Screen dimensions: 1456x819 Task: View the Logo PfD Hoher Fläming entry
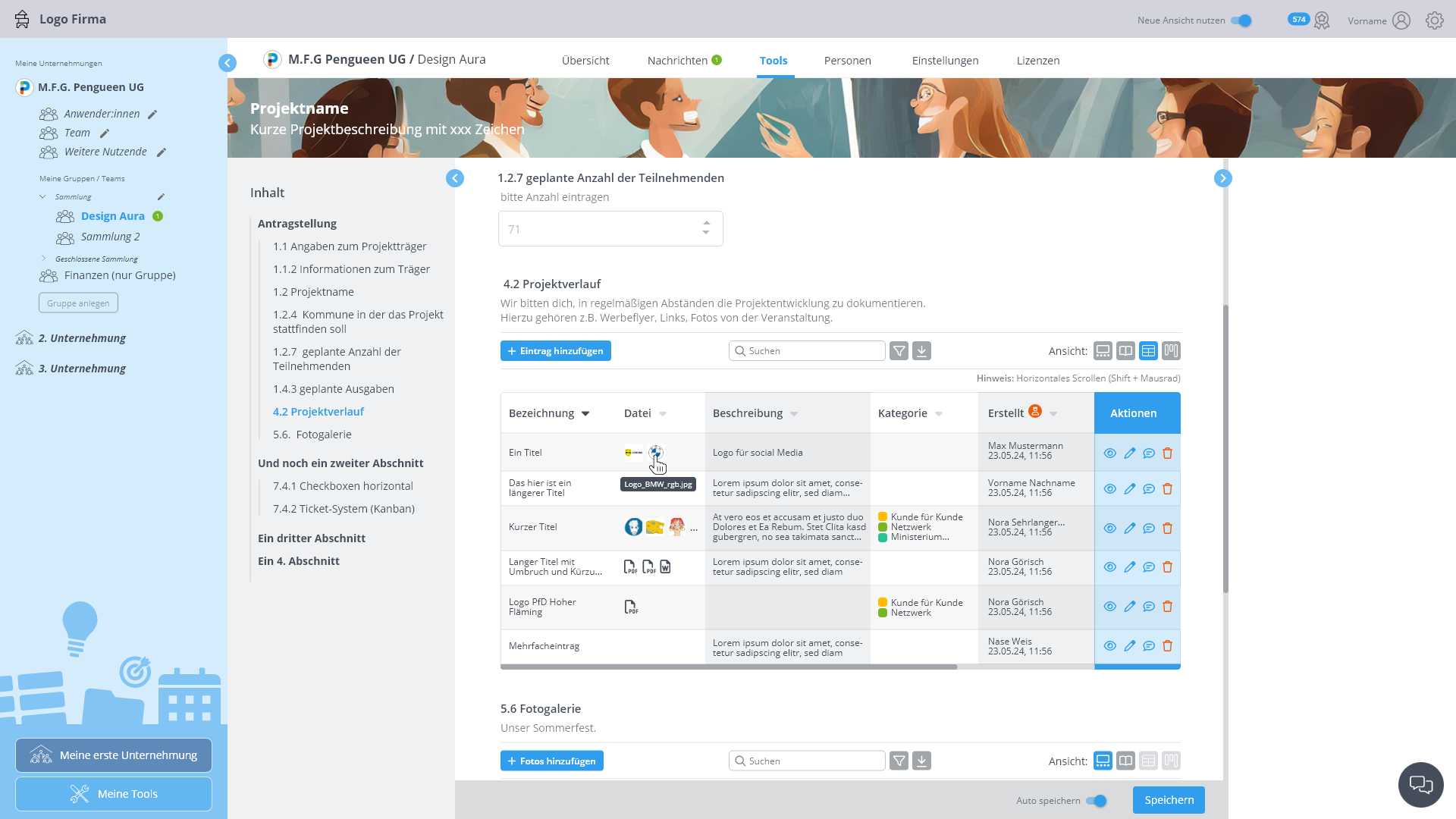coord(1110,607)
